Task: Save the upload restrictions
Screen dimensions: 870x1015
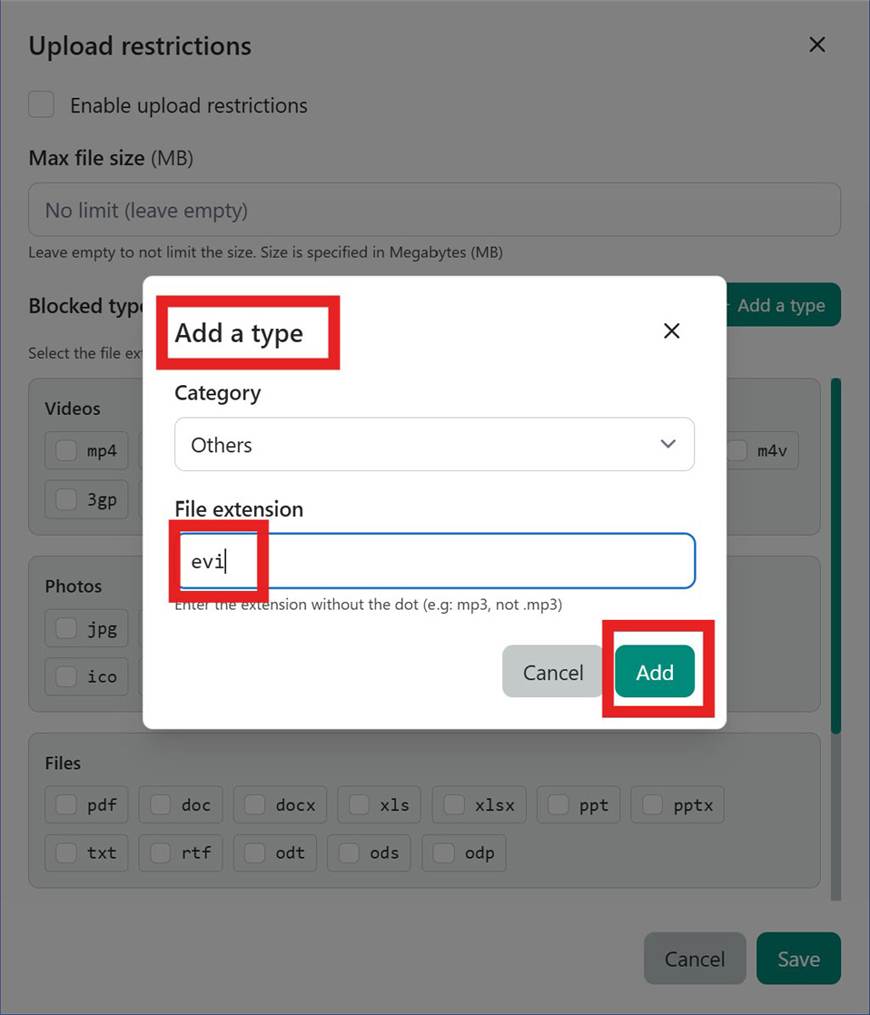Action: click(798, 958)
